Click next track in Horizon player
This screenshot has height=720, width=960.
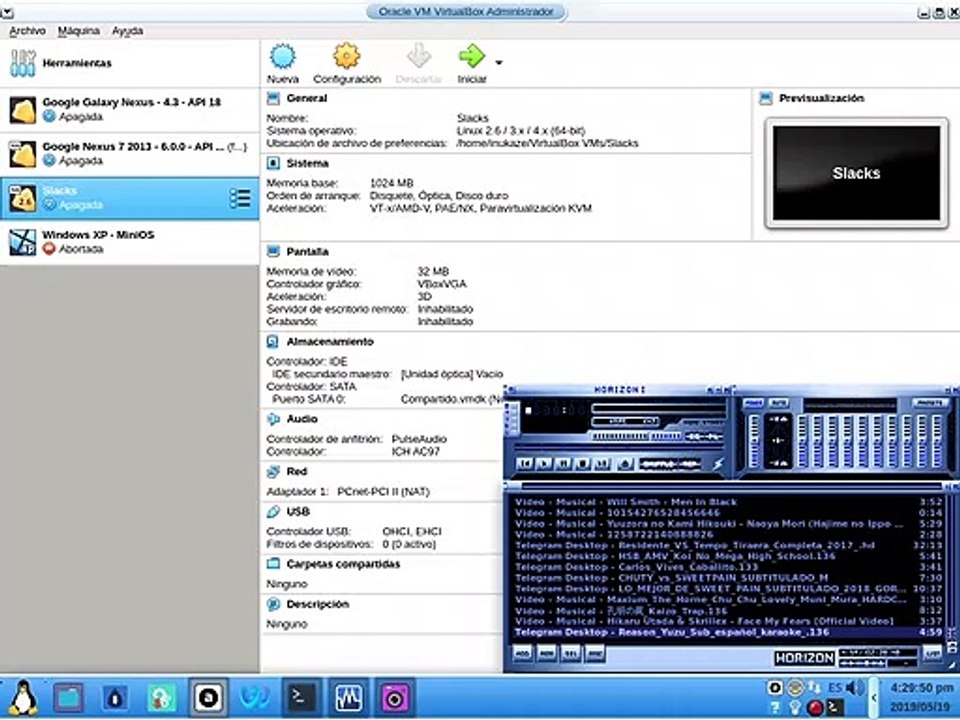(x=602, y=464)
